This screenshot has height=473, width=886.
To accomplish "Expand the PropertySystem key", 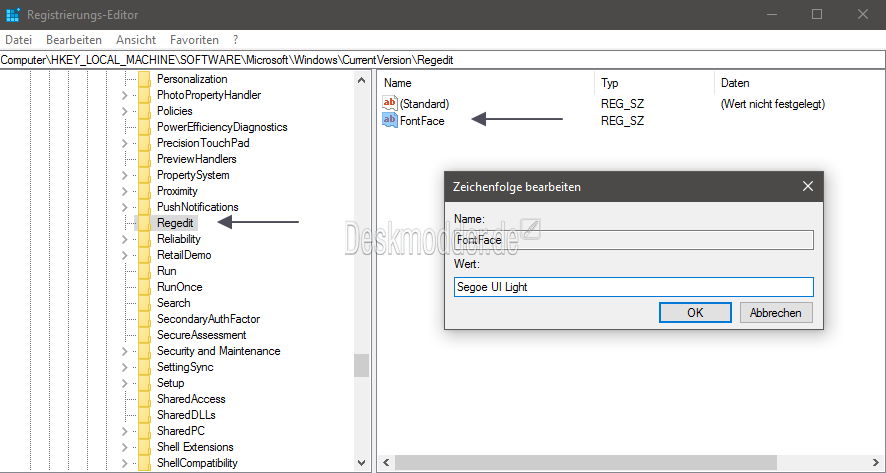I will point(124,175).
